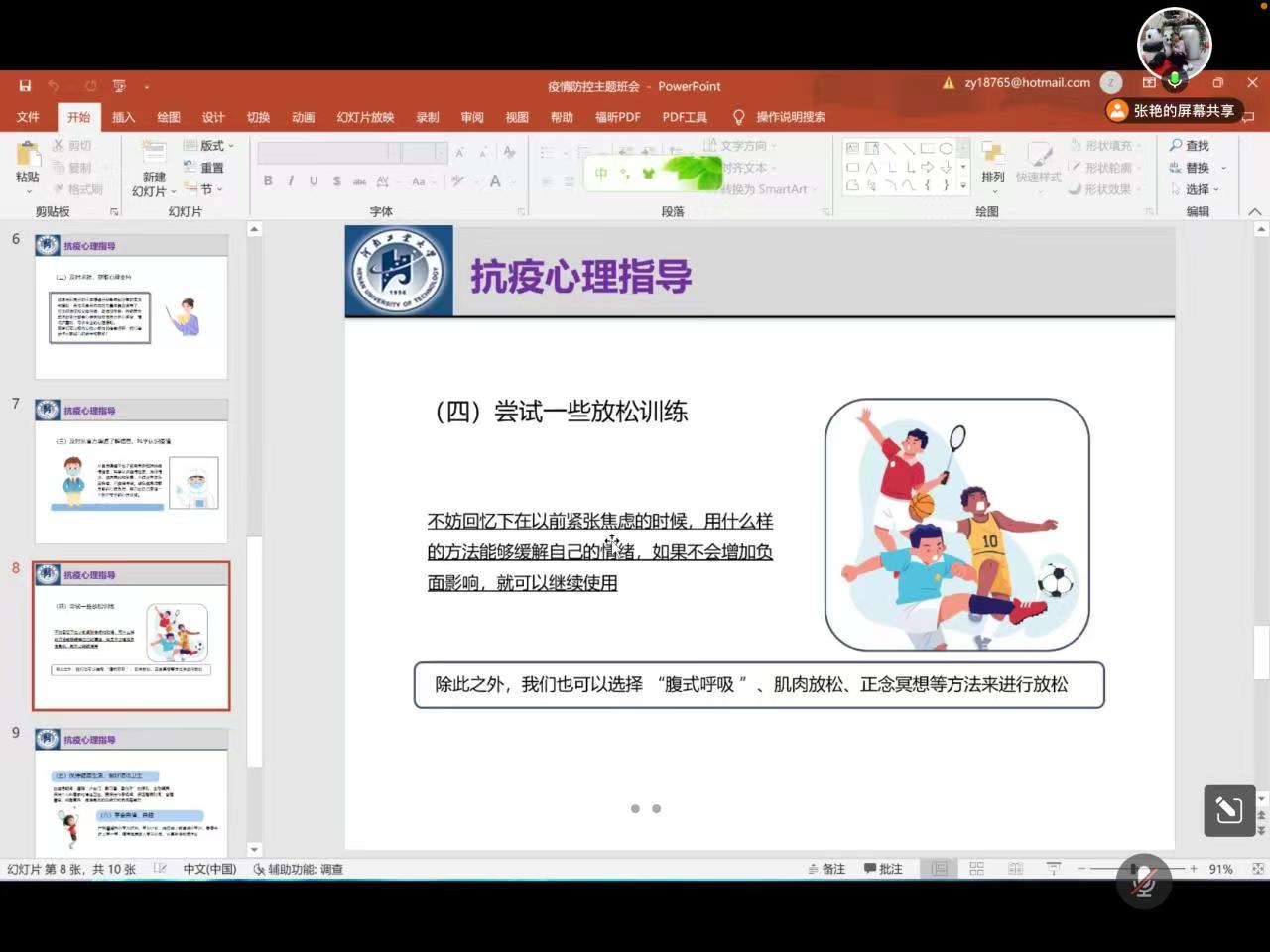Click the 排列 arrange icon
Image resolution: width=1270 pixels, height=952 pixels.
coord(992,162)
